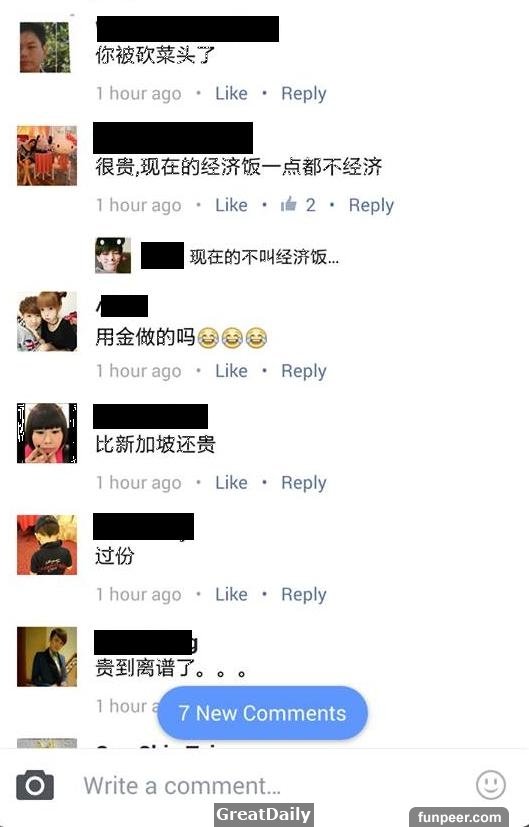The image size is (529, 827).
Task: Like the 你被砍菜头了 comment
Action: coord(231,93)
